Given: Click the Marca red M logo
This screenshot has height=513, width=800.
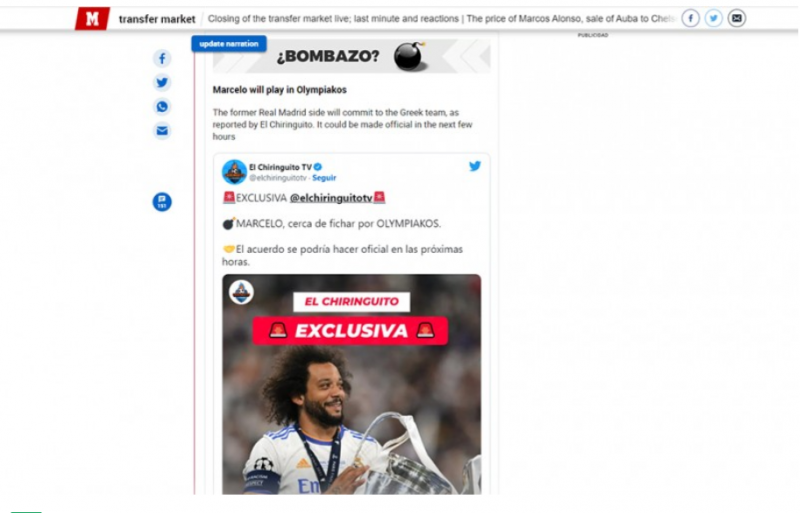Looking at the screenshot, I should [92, 19].
